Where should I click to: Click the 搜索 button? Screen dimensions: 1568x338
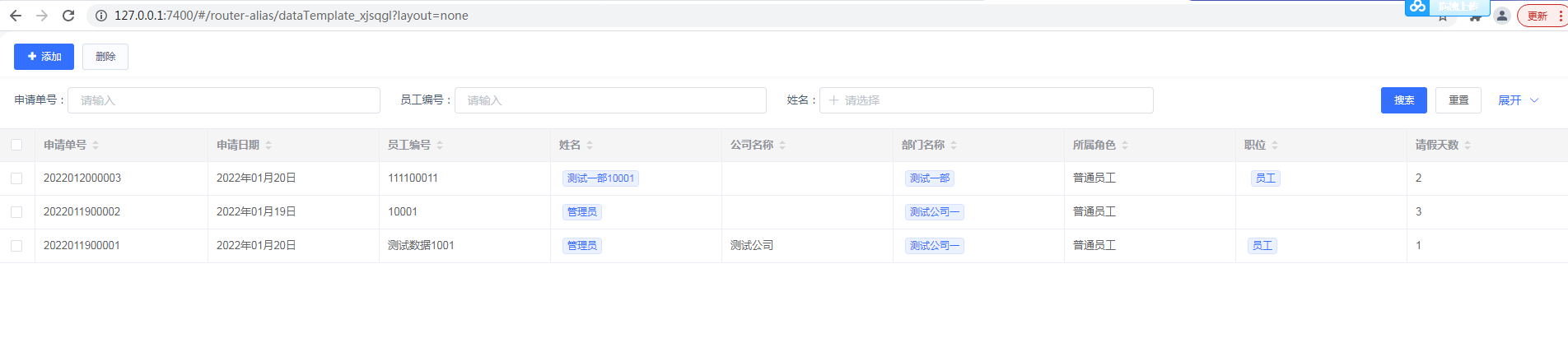coord(1403,100)
